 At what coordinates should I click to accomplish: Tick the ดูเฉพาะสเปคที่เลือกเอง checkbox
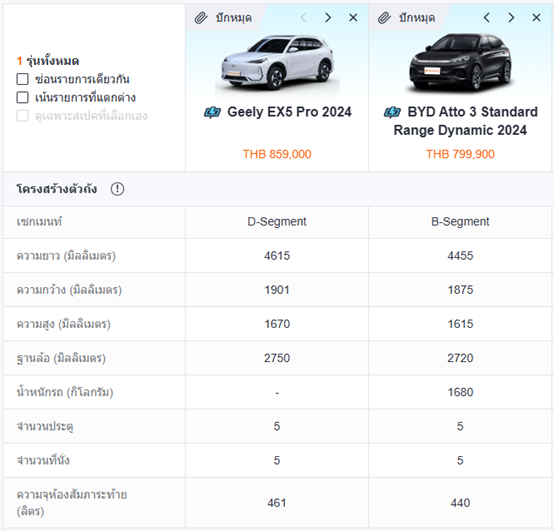23,116
